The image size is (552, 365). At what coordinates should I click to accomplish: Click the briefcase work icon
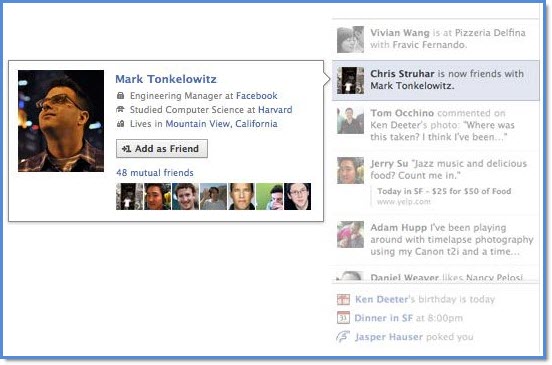point(120,95)
